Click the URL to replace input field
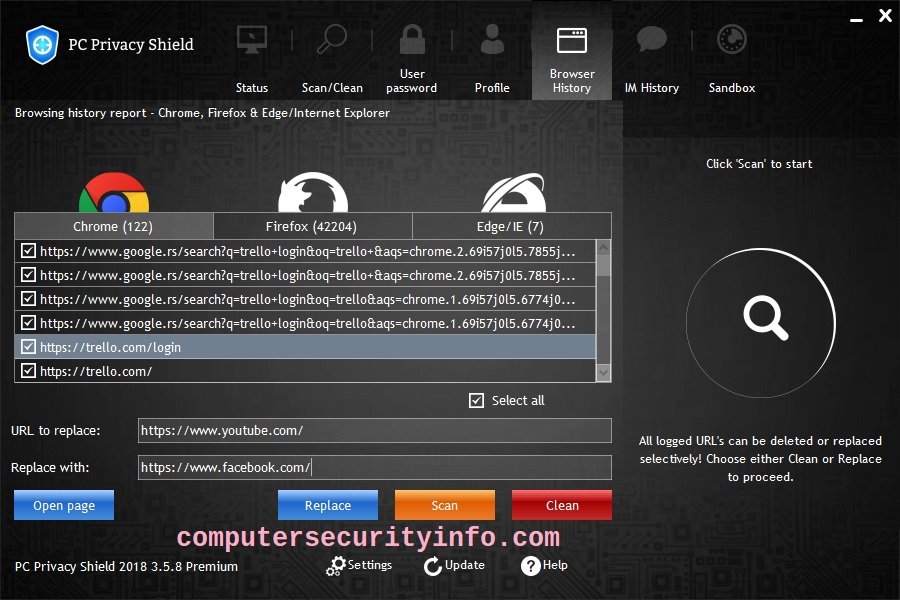The image size is (900, 600). (x=375, y=431)
